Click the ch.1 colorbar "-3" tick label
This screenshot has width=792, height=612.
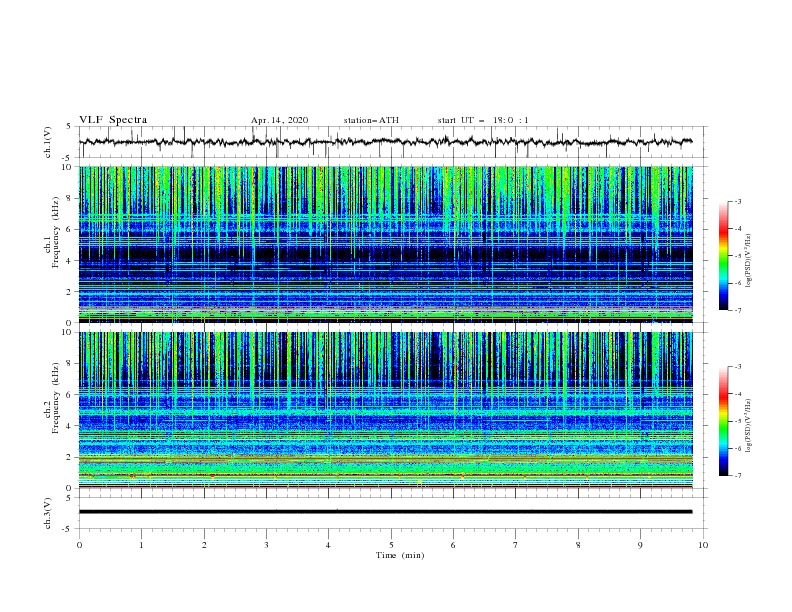click(738, 202)
